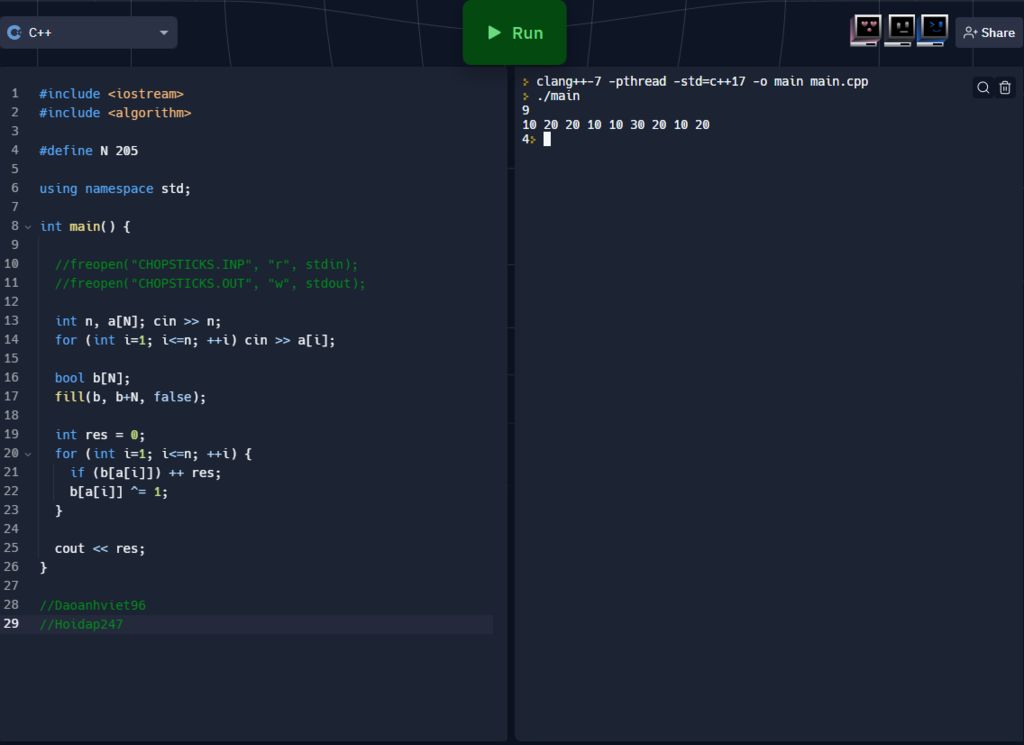Click the Share button
Viewport: 1024px width, 745px height.
[988, 33]
